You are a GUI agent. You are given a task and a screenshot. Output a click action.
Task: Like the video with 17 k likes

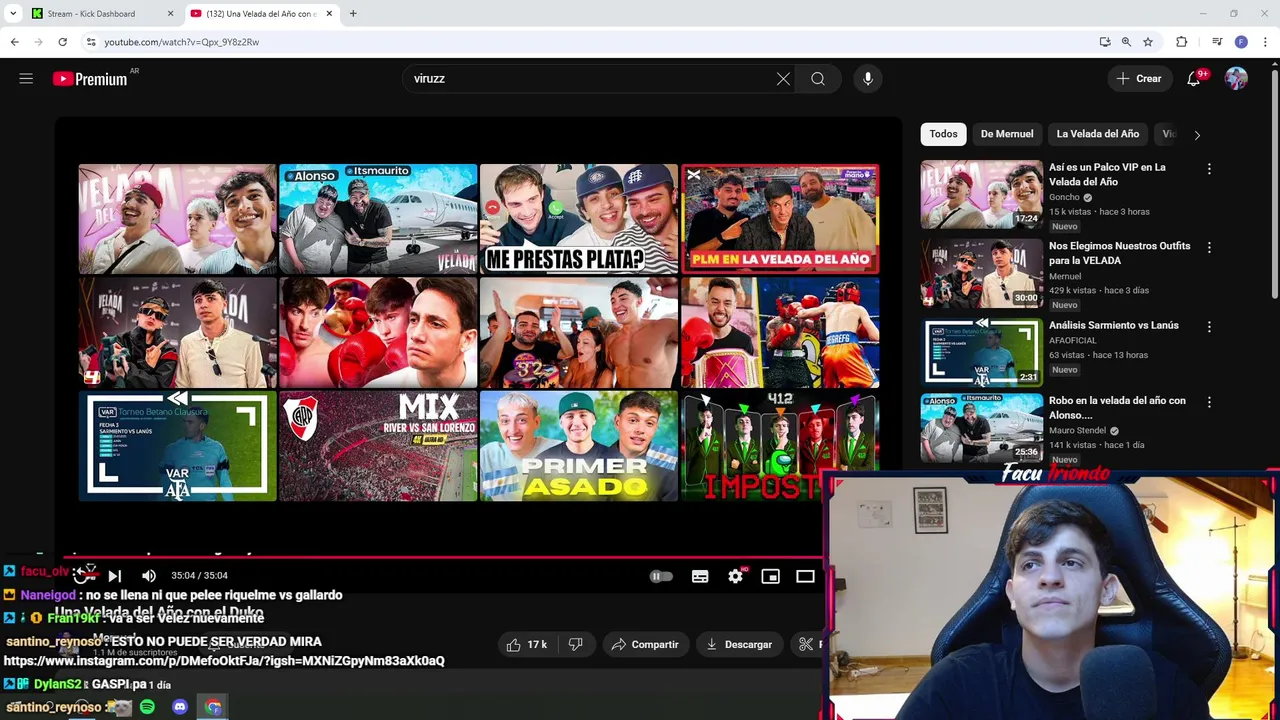pyautogui.click(x=527, y=645)
